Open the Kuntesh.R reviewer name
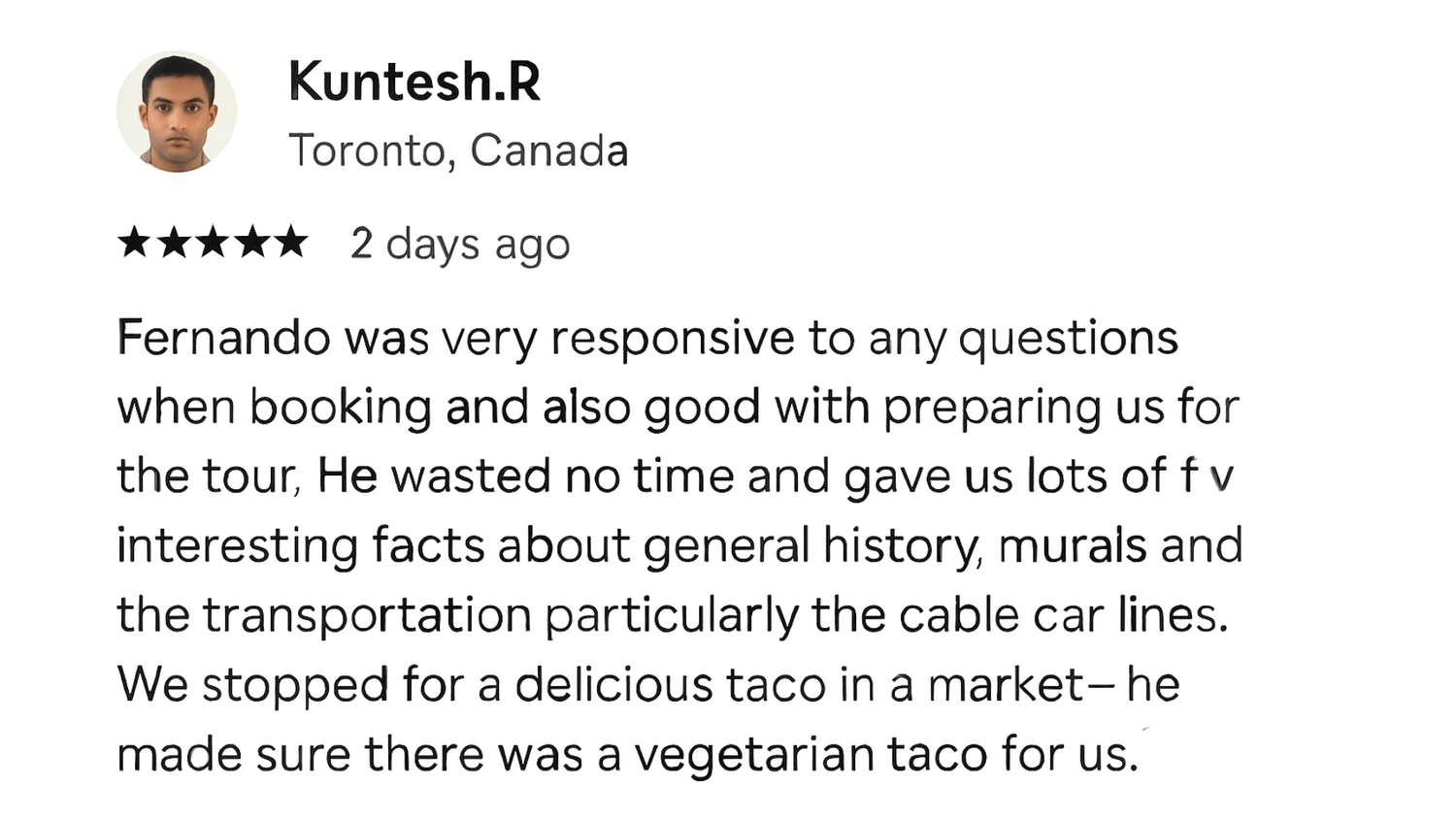1456x819 pixels. 414,82
